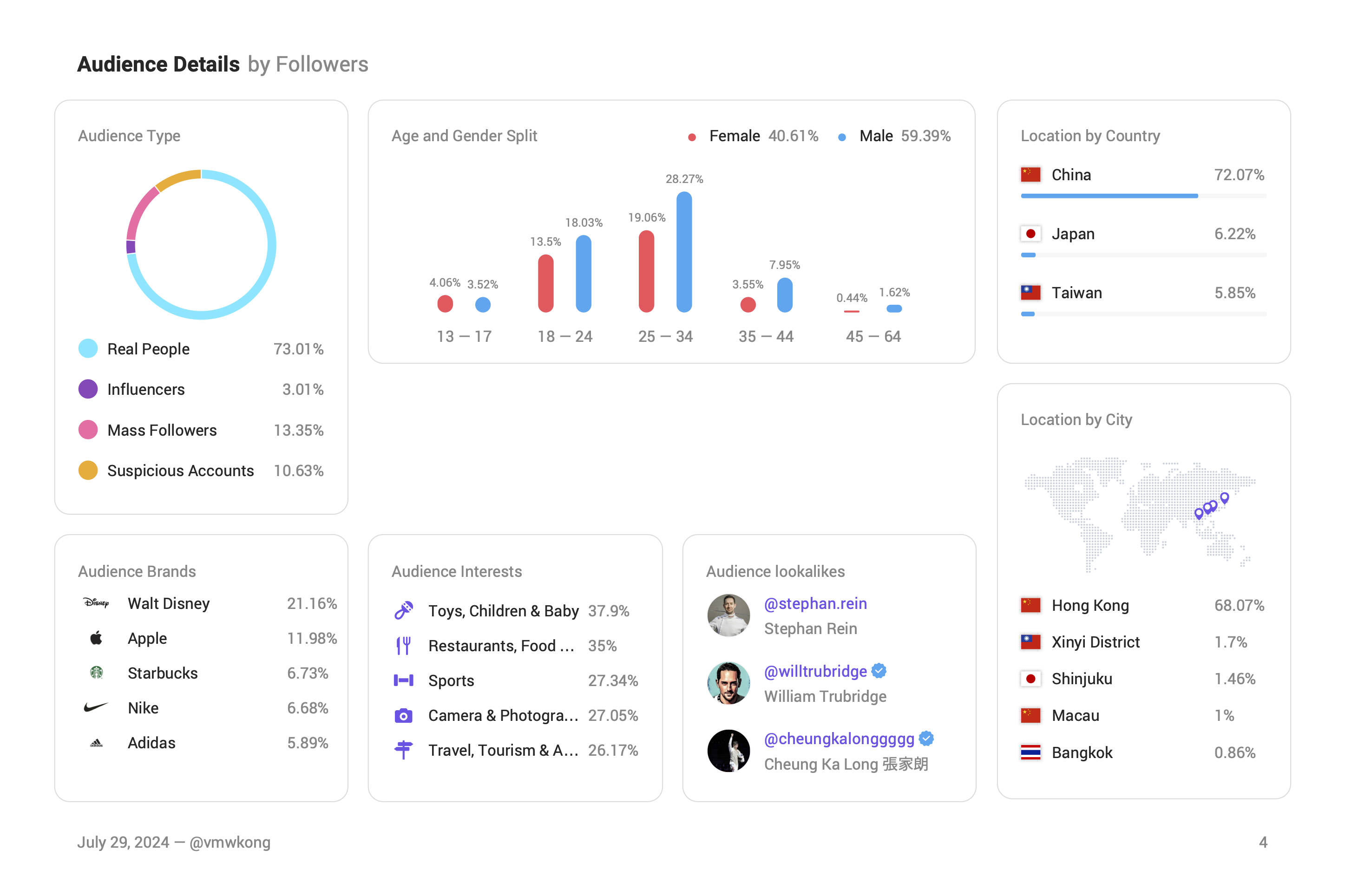
Task: Click the Nike swoosh logo
Action: (96, 707)
